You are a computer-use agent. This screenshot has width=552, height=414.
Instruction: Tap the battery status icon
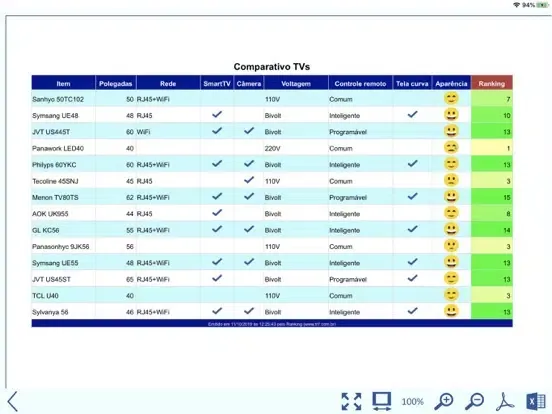pos(542,5)
